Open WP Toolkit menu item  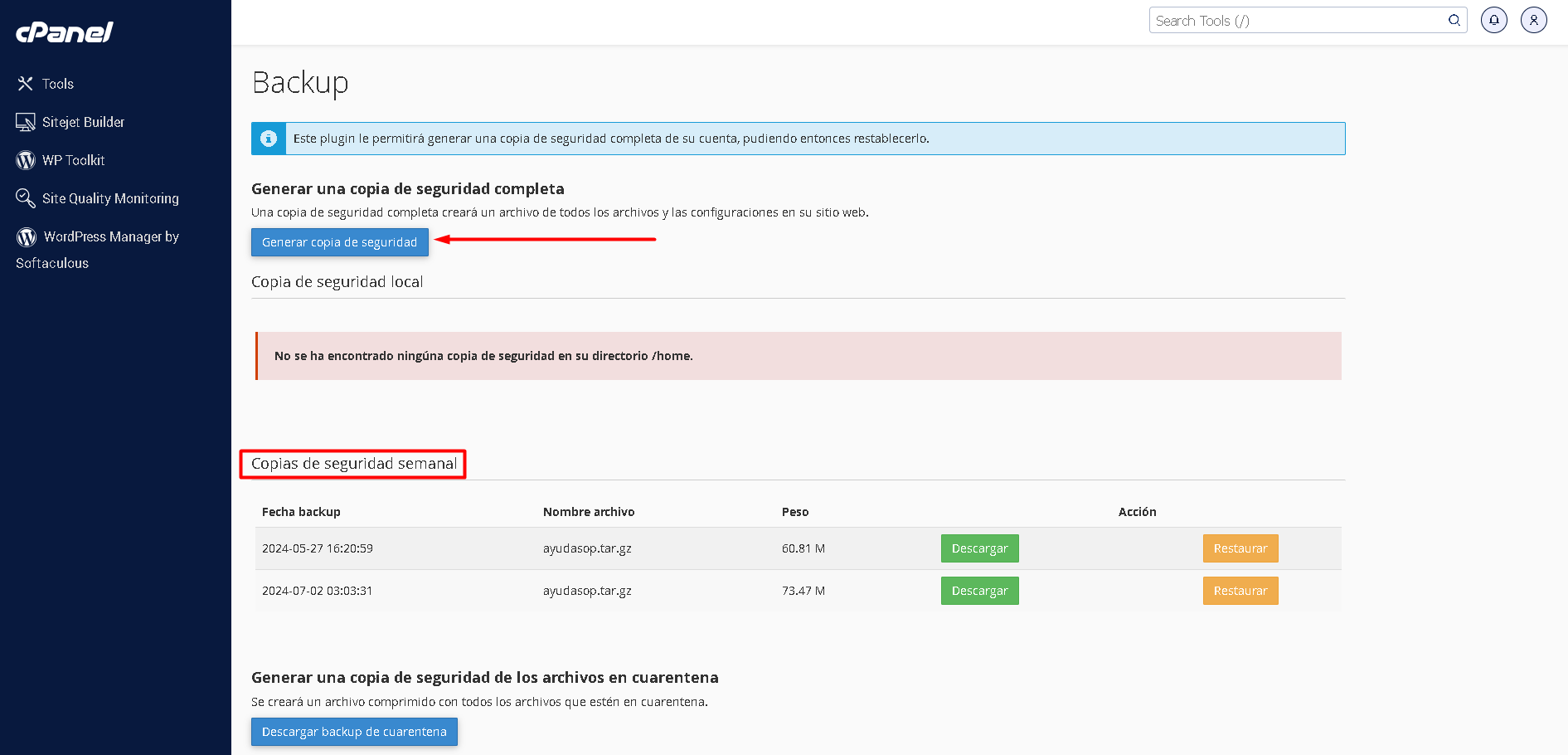pos(74,160)
